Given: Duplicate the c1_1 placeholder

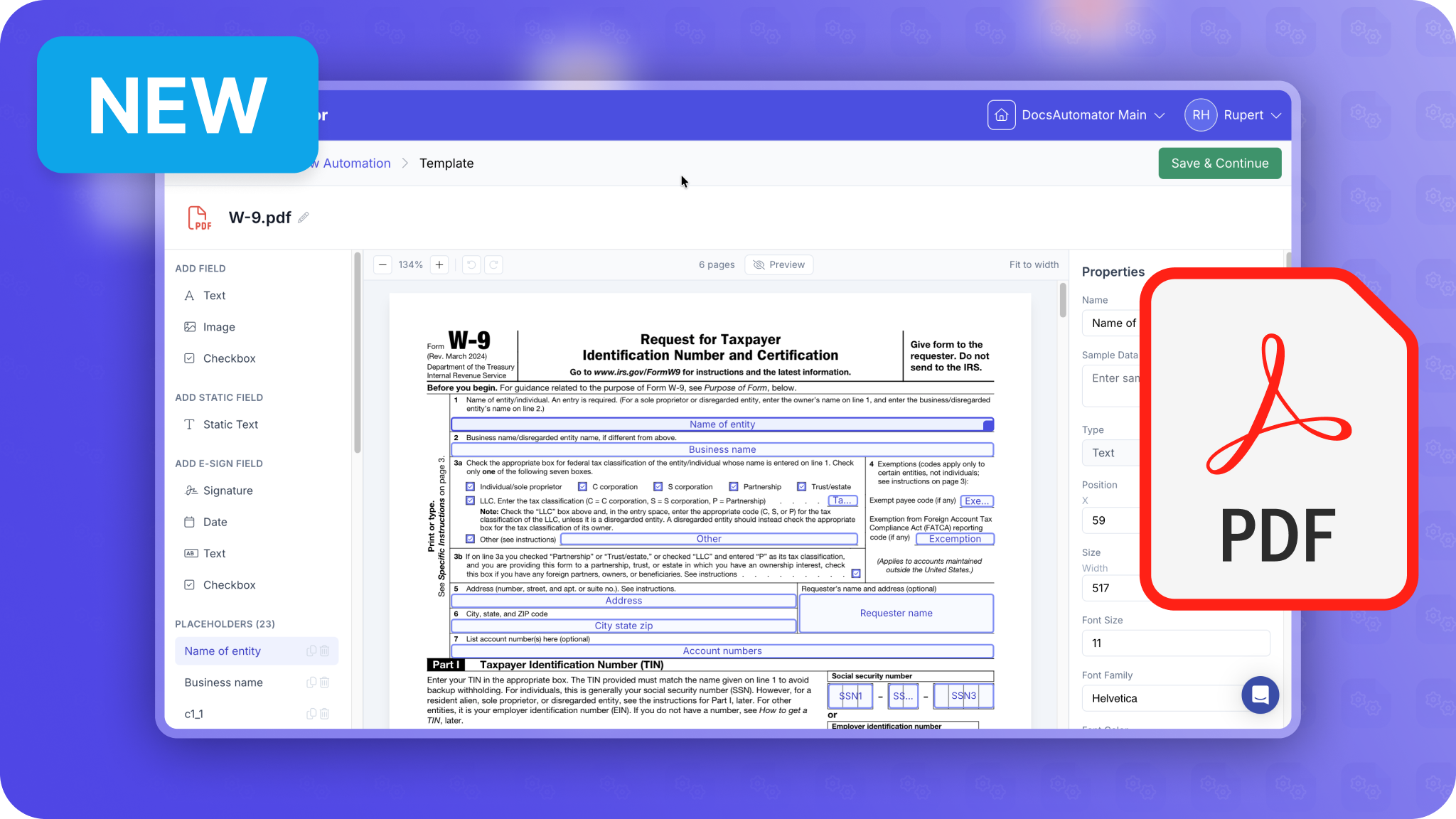Looking at the screenshot, I should click(x=311, y=714).
